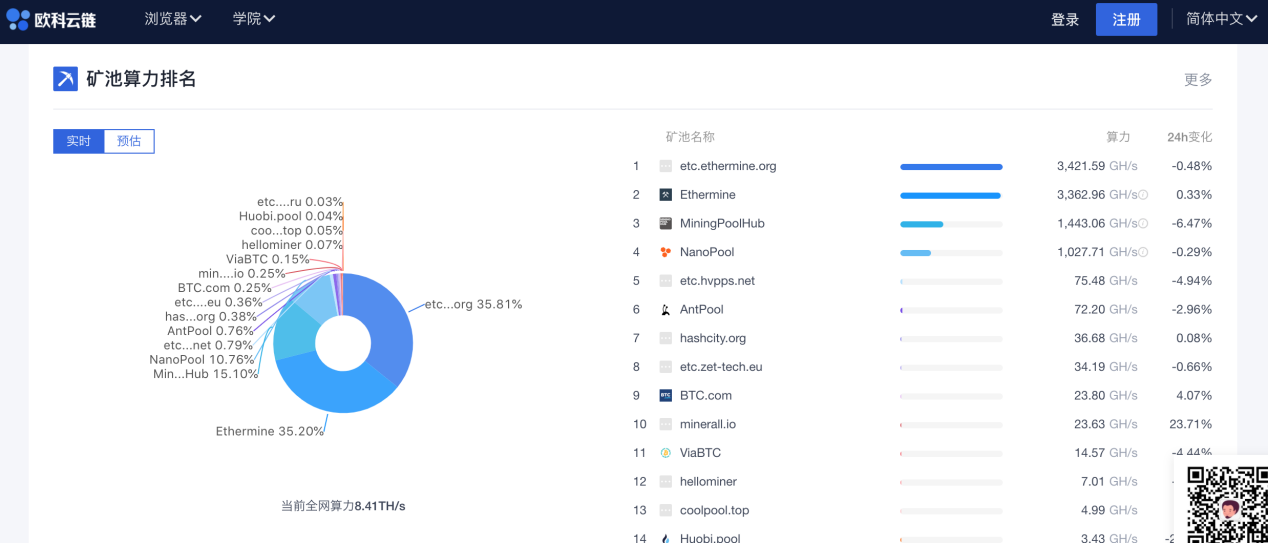The width and height of the screenshot is (1268, 543).
Task: Click the Min...Hub 15.10% chart label
Action: point(206,374)
